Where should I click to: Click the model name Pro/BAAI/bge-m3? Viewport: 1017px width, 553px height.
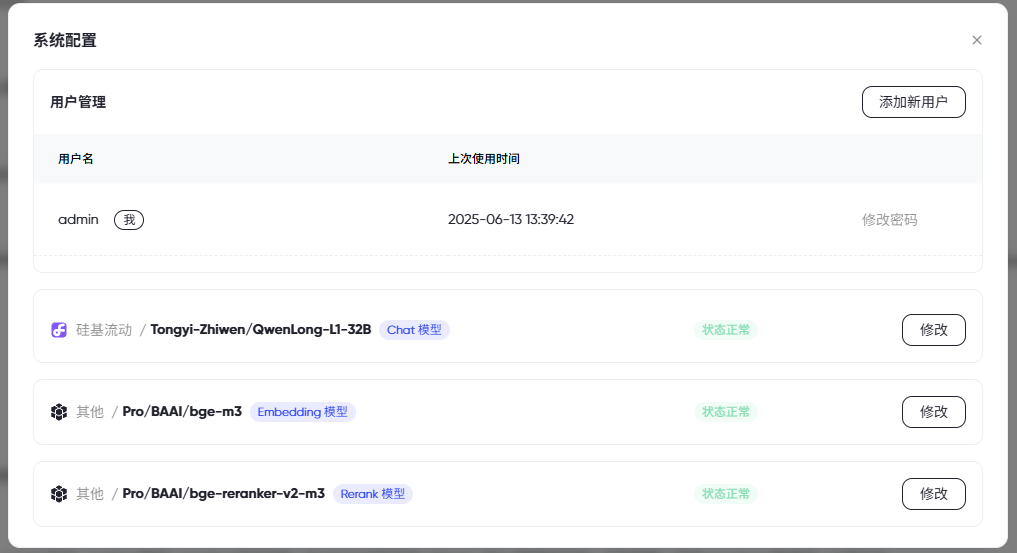point(182,412)
